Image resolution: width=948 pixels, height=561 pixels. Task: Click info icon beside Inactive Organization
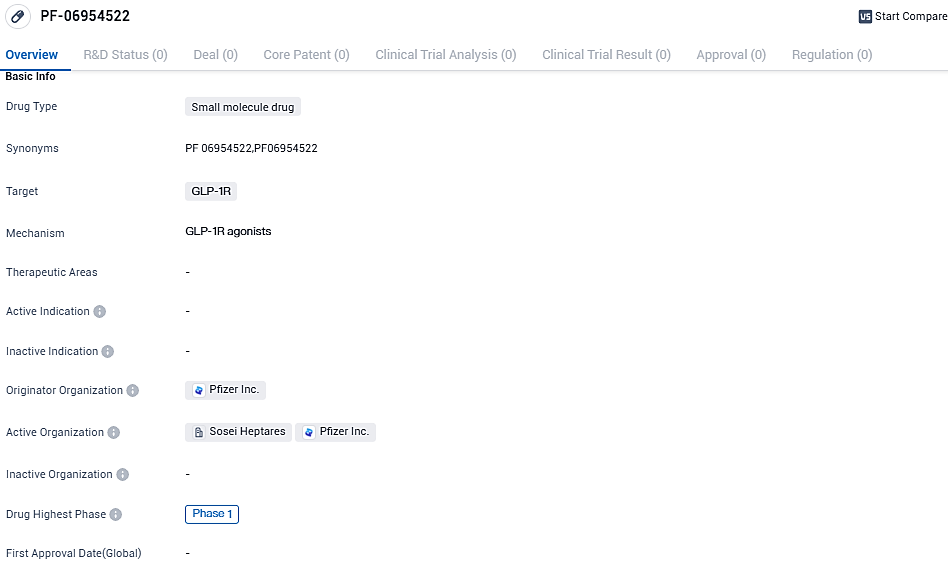123,475
